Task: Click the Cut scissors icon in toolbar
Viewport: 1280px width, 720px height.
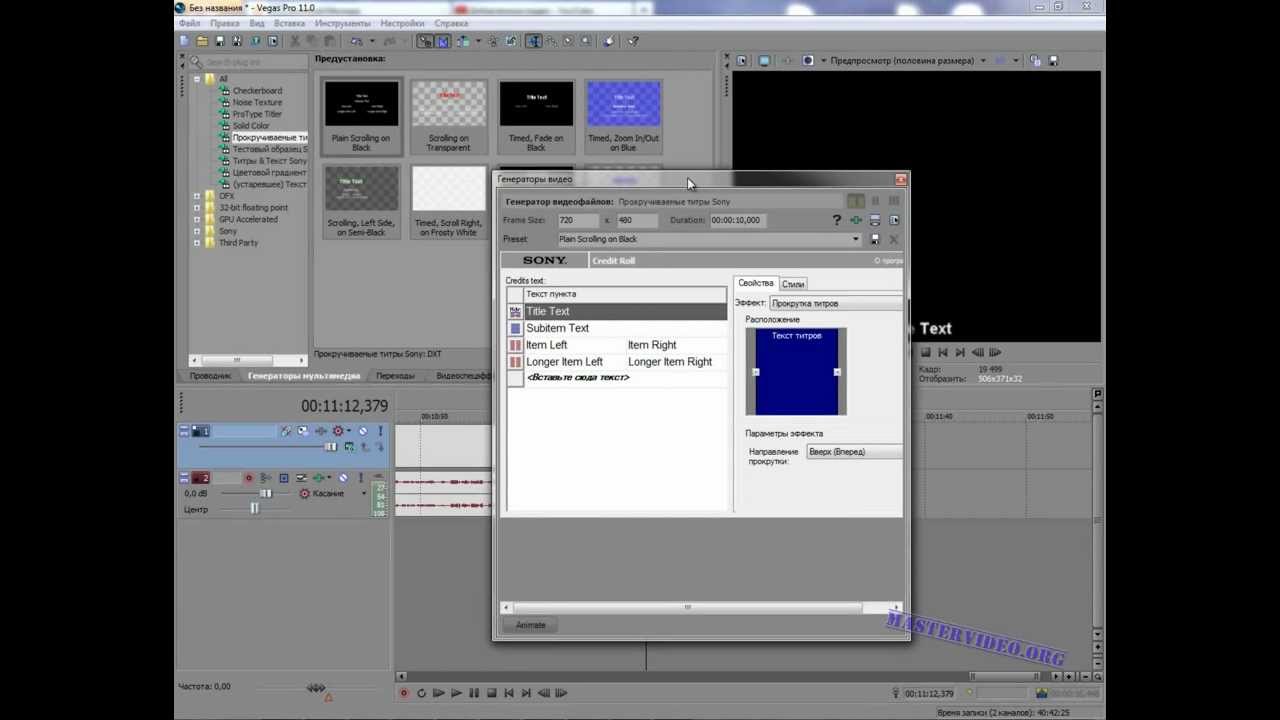Action: [295, 41]
